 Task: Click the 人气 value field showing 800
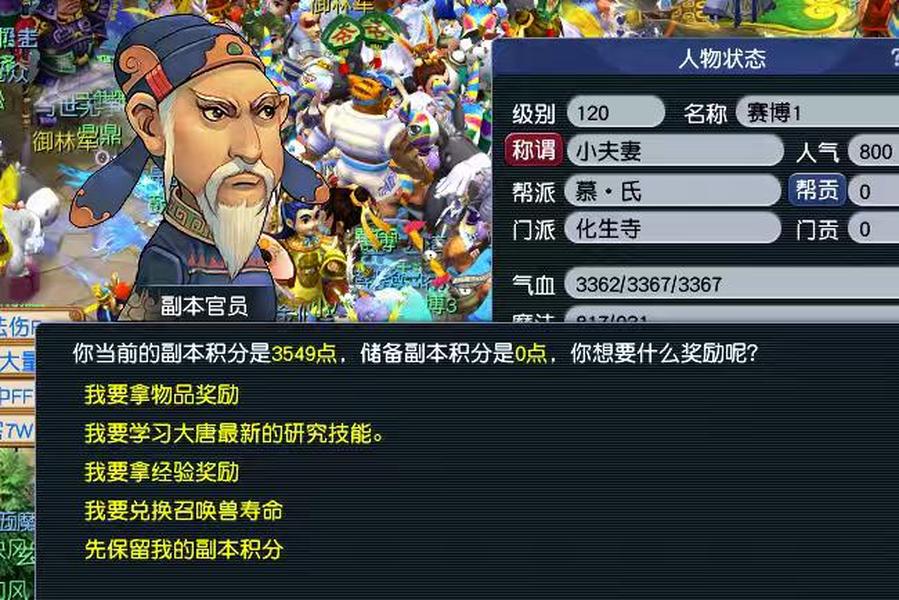click(873, 151)
